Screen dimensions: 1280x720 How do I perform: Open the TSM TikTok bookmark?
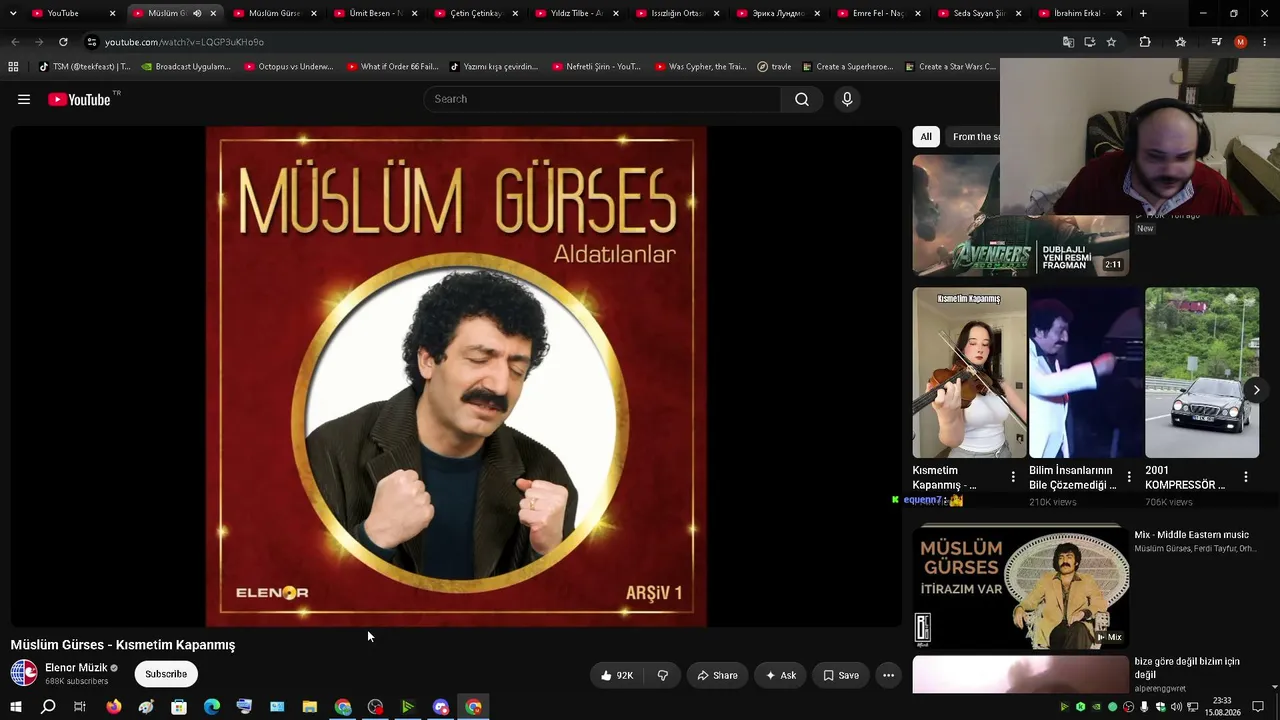(x=84, y=67)
